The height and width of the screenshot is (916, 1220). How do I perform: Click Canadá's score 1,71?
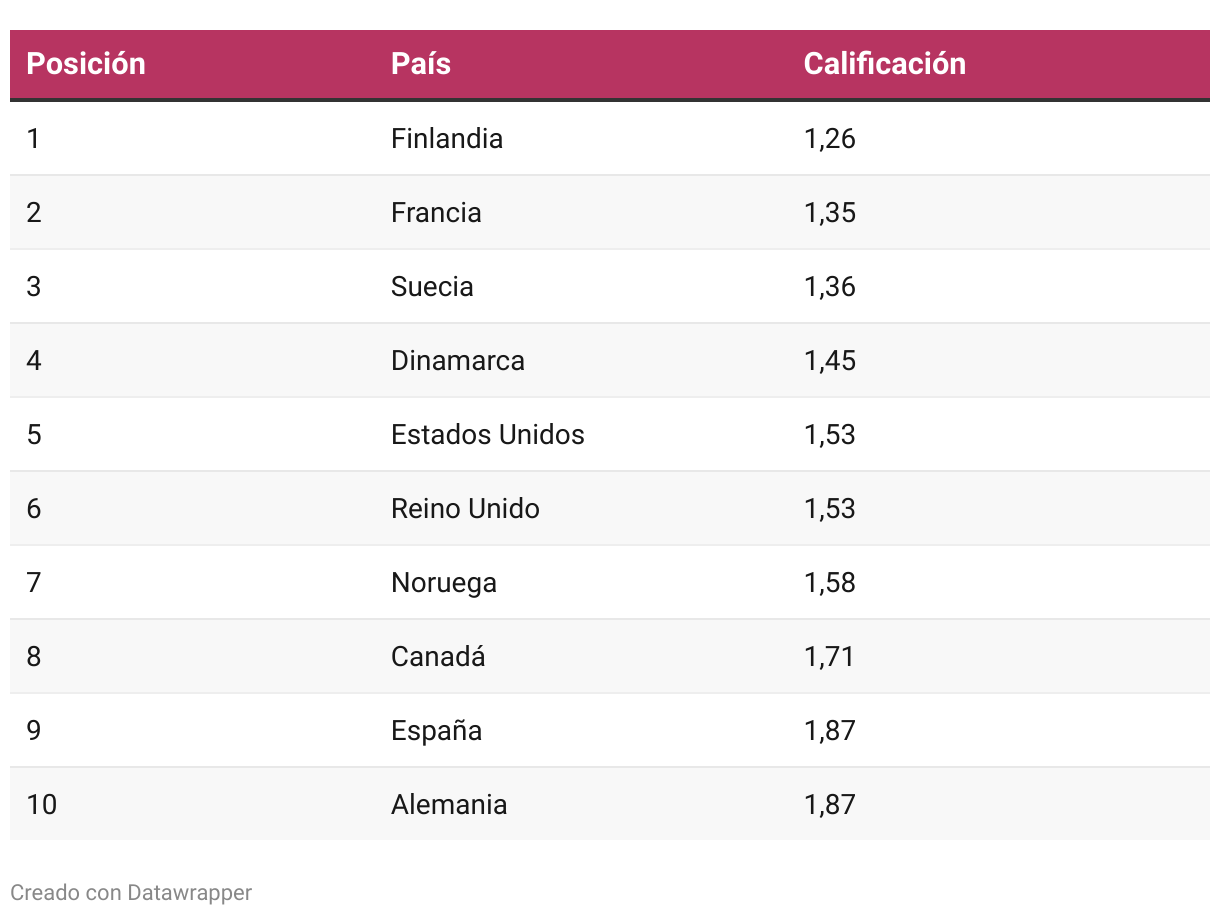point(830,656)
